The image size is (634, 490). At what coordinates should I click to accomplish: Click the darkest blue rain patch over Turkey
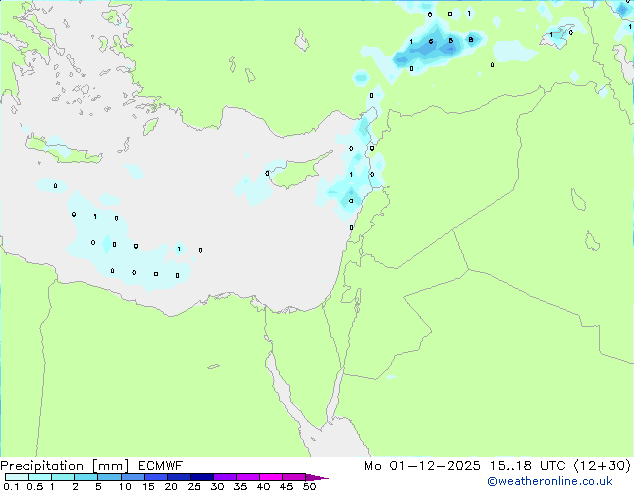449,49
